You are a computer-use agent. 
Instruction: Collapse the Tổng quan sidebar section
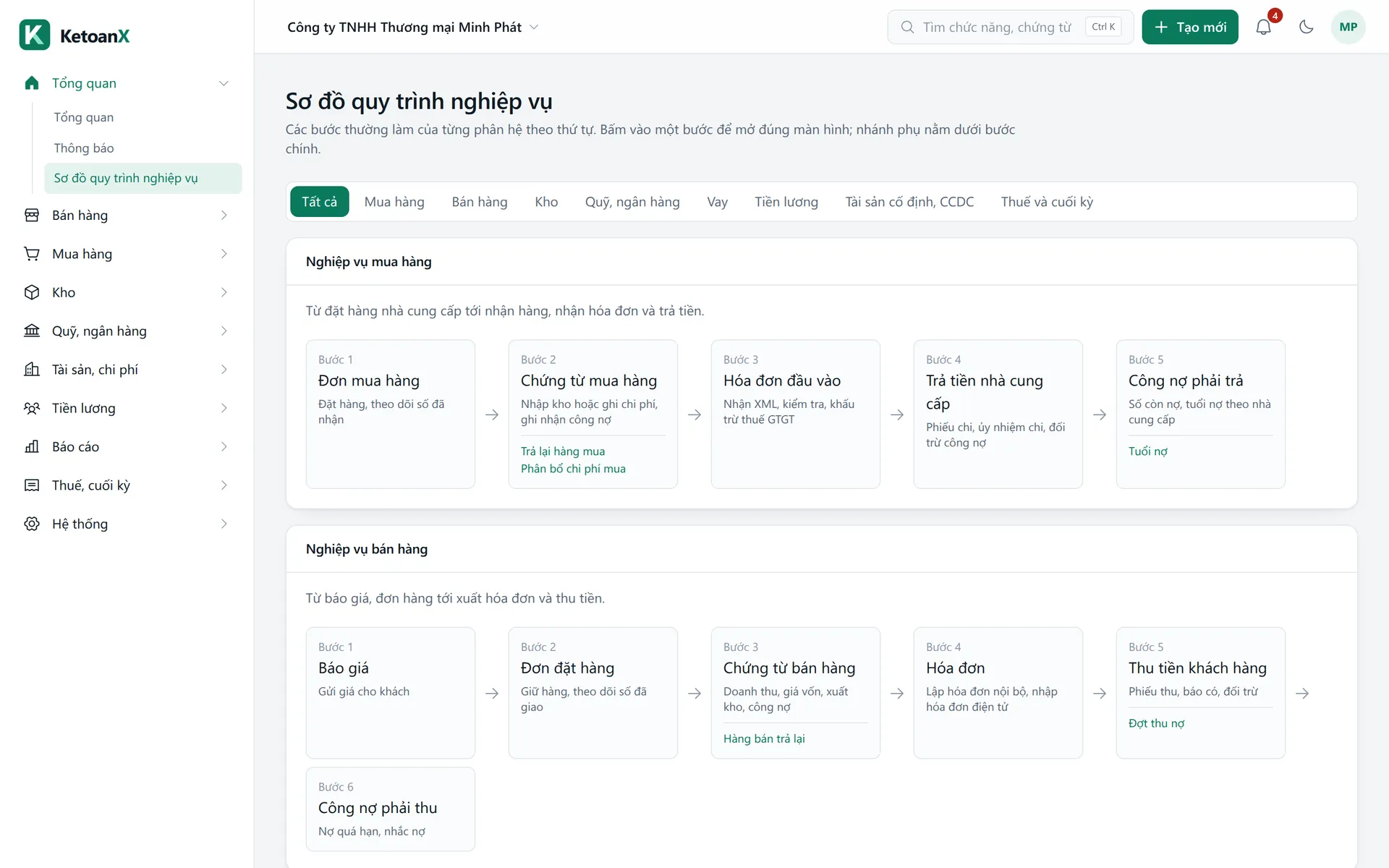(x=224, y=83)
